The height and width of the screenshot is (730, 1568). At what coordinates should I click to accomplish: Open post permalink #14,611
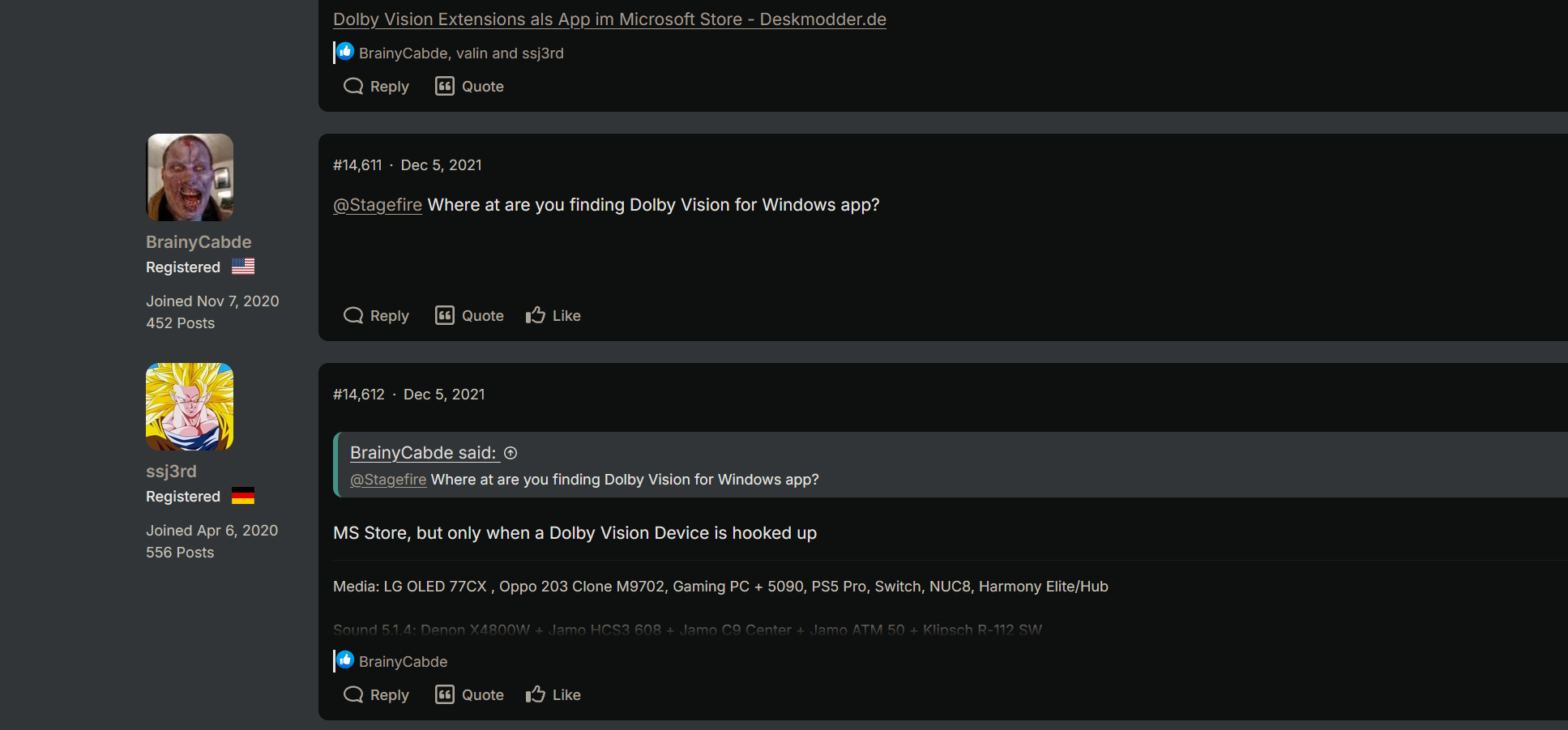point(359,164)
